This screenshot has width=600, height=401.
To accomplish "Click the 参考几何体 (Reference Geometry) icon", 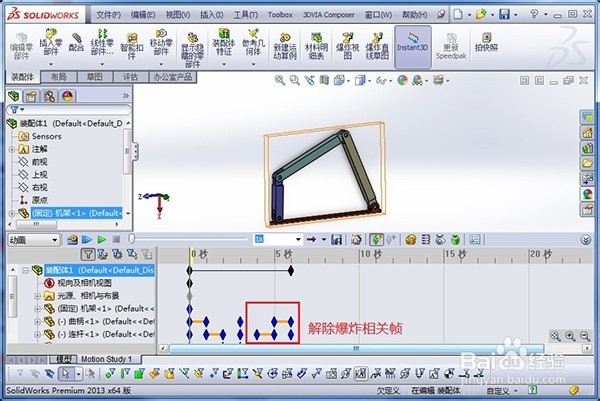I will click(x=253, y=42).
